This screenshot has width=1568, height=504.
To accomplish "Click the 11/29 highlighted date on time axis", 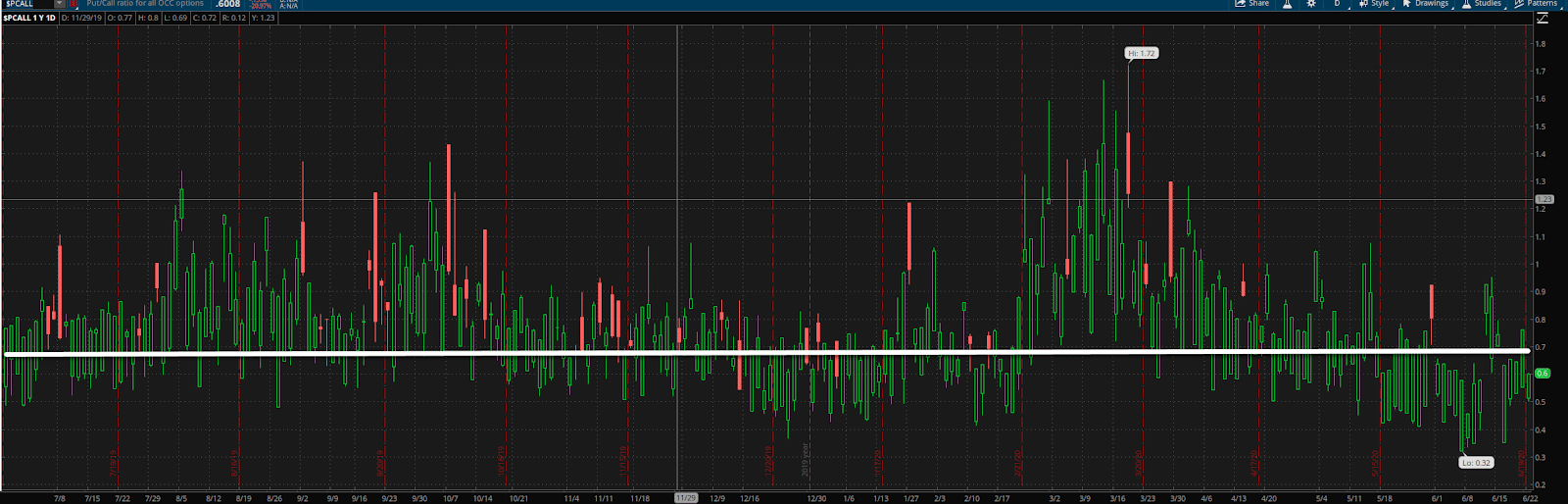I will coord(686,498).
